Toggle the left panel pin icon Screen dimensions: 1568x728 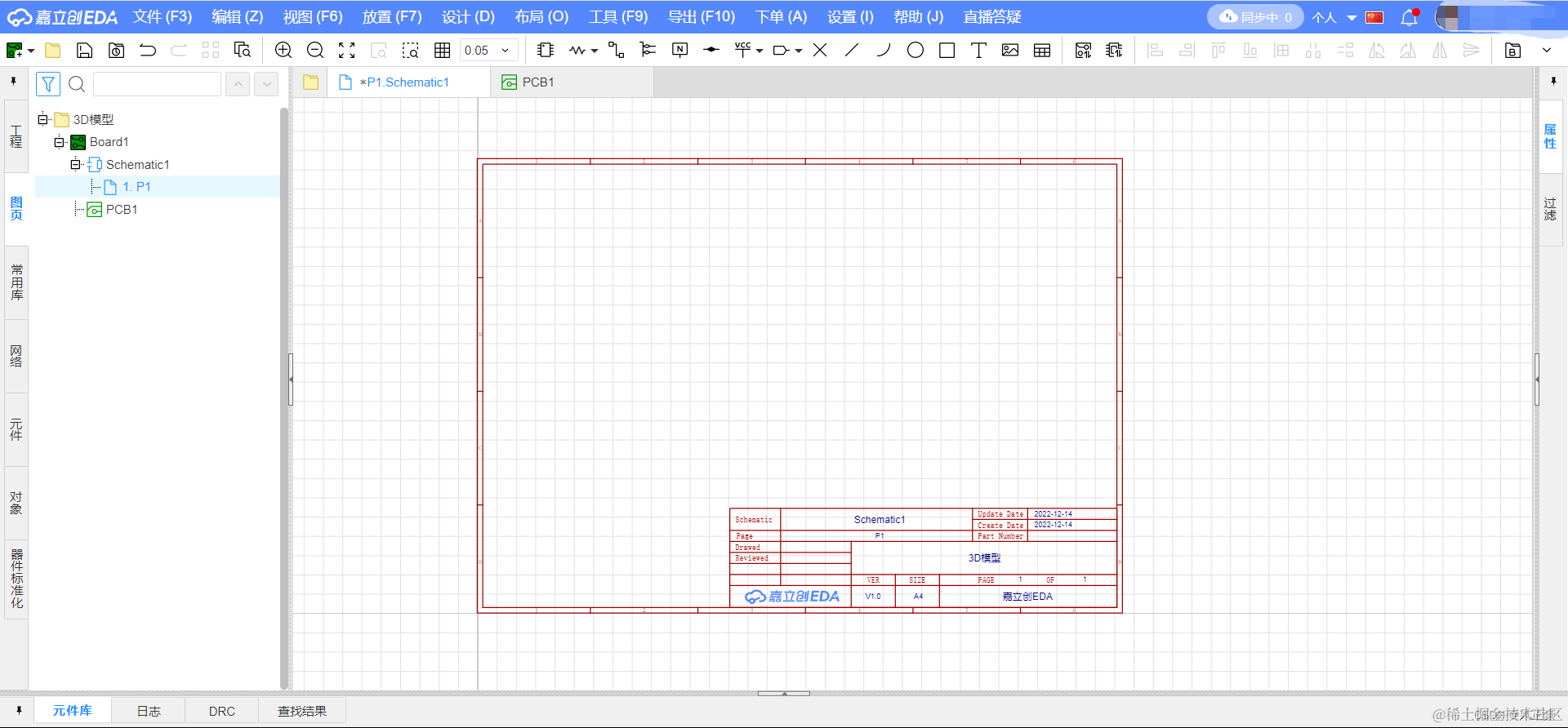point(14,82)
